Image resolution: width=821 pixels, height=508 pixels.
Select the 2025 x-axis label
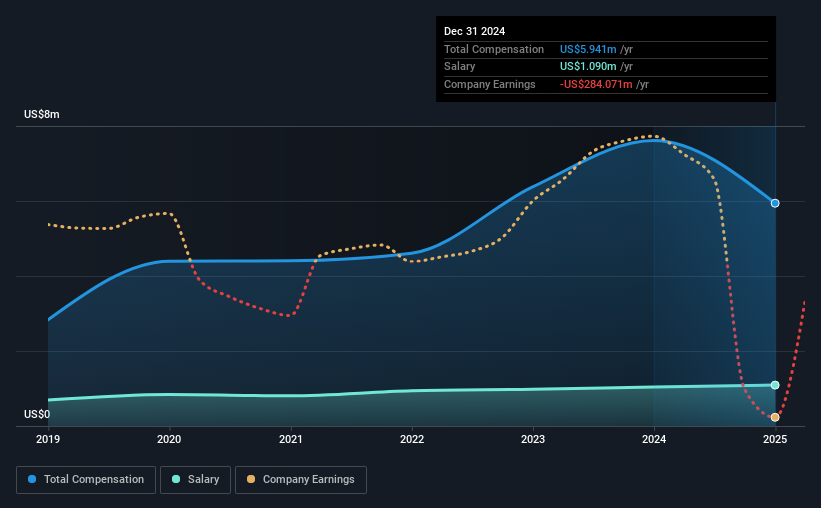pos(775,439)
